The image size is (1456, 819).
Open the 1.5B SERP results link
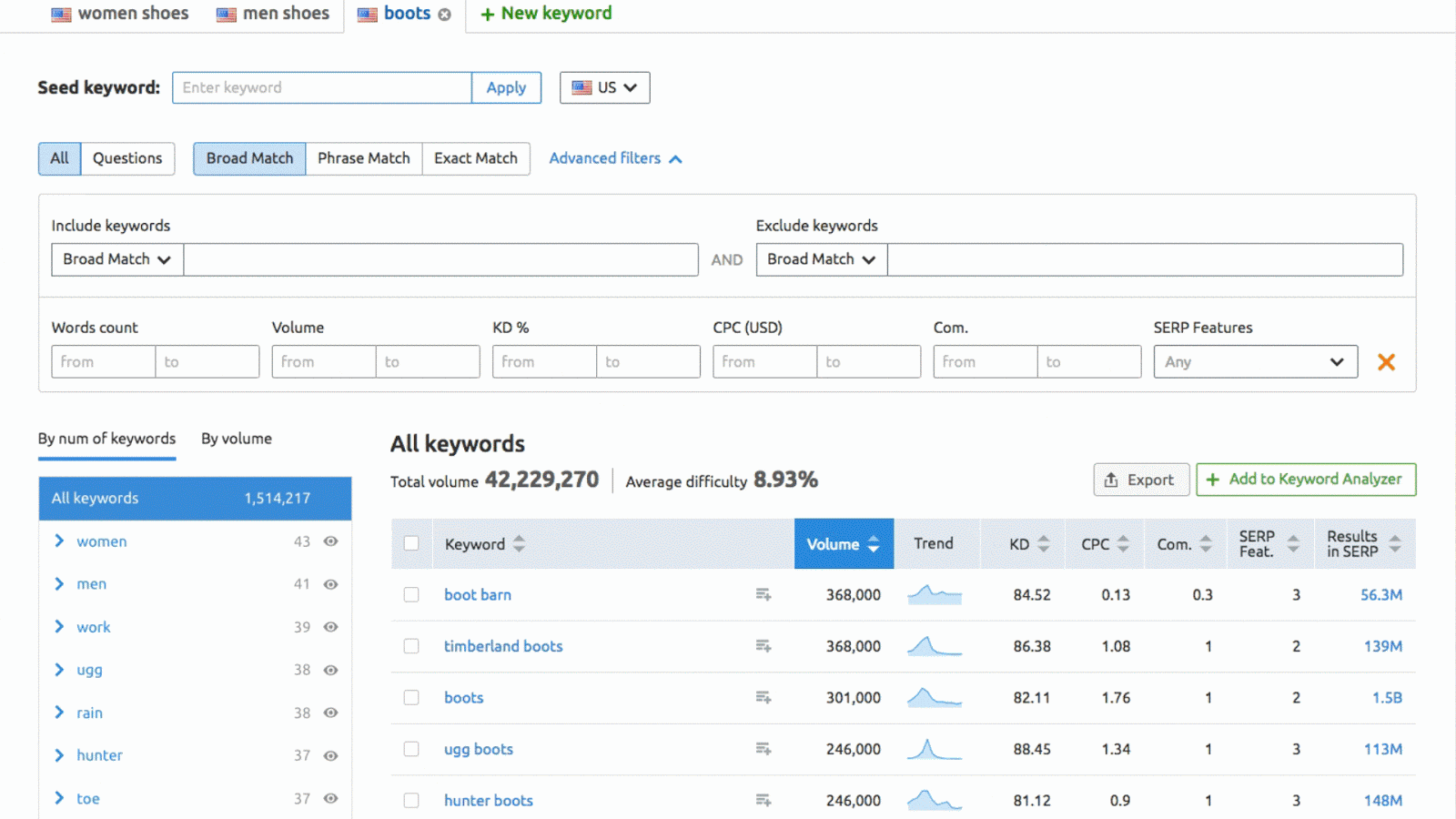coord(1387,698)
